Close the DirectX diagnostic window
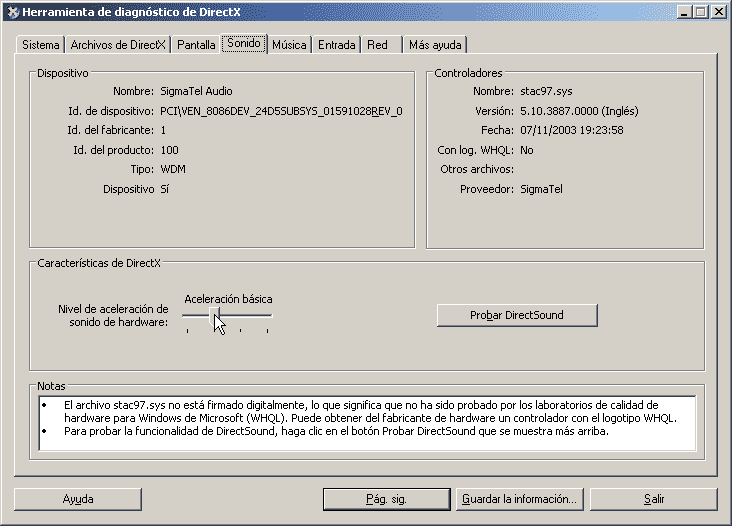This screenshot has width=732, height=526. (718, 12)
